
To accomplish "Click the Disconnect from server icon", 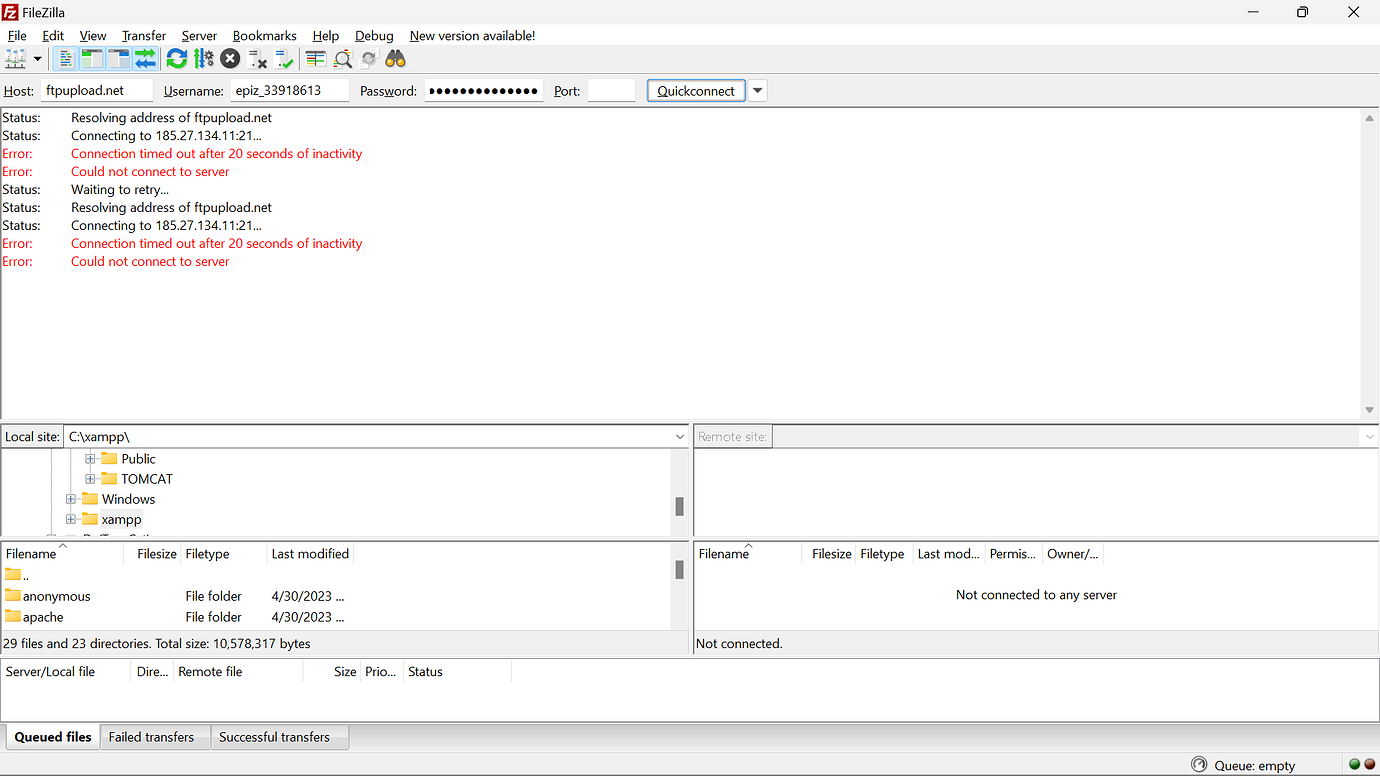I will tap(257, 59).
